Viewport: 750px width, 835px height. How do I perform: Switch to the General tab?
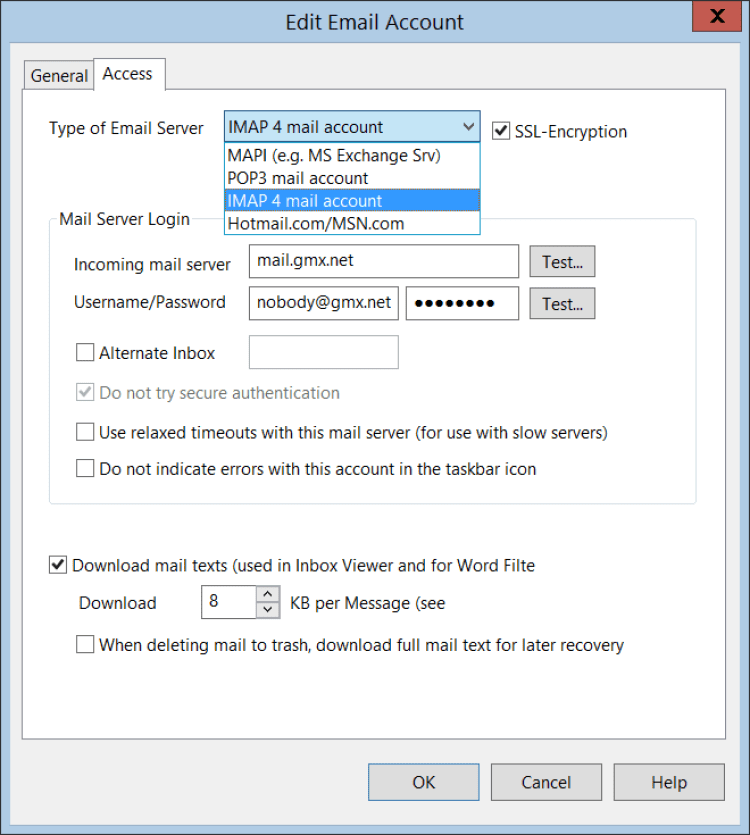click(x=59, y=76)
